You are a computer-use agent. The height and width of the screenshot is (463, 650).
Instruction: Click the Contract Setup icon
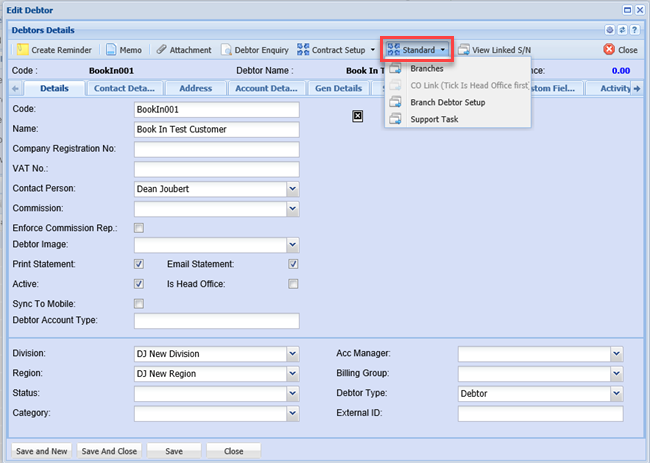[x=303, y=49]
